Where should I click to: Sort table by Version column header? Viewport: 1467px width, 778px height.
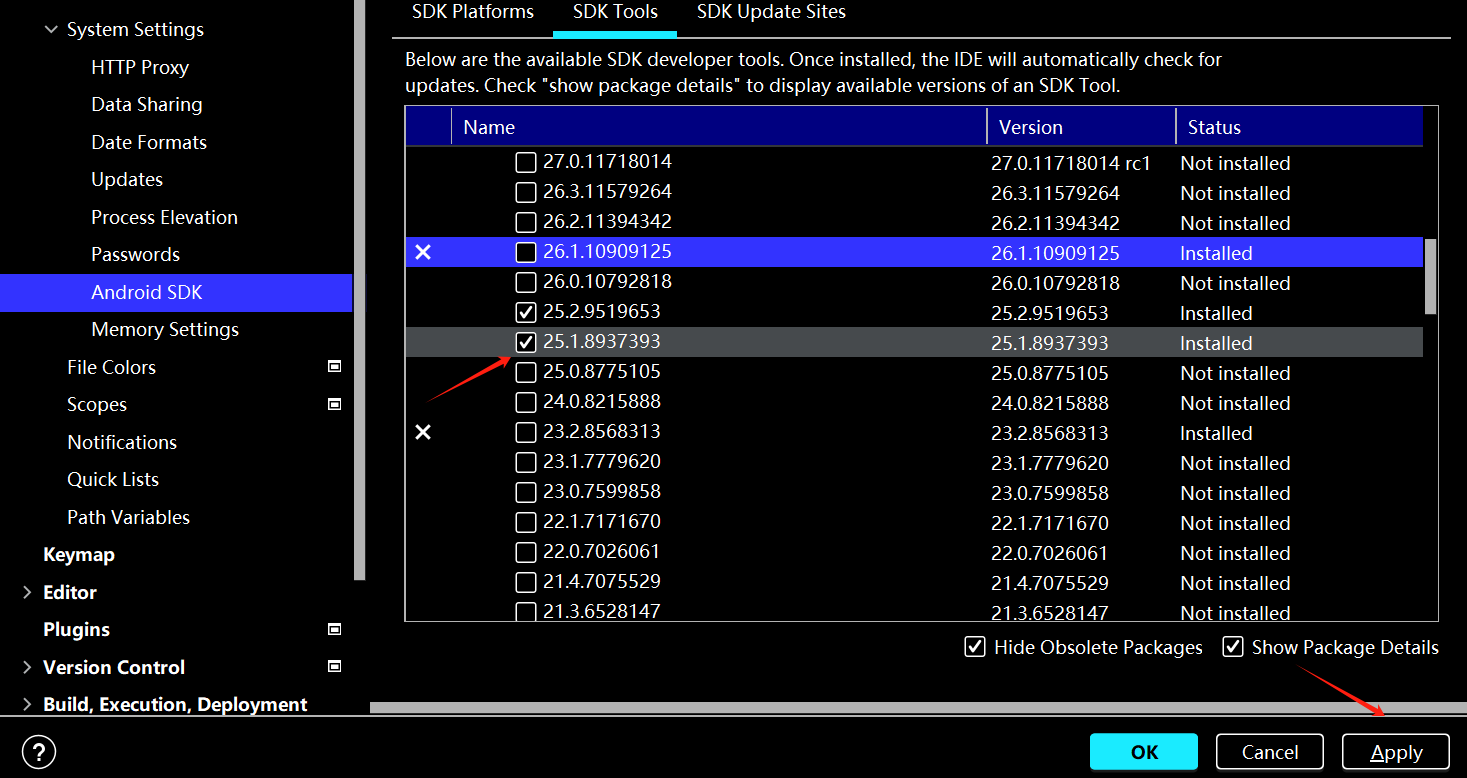1081,127
